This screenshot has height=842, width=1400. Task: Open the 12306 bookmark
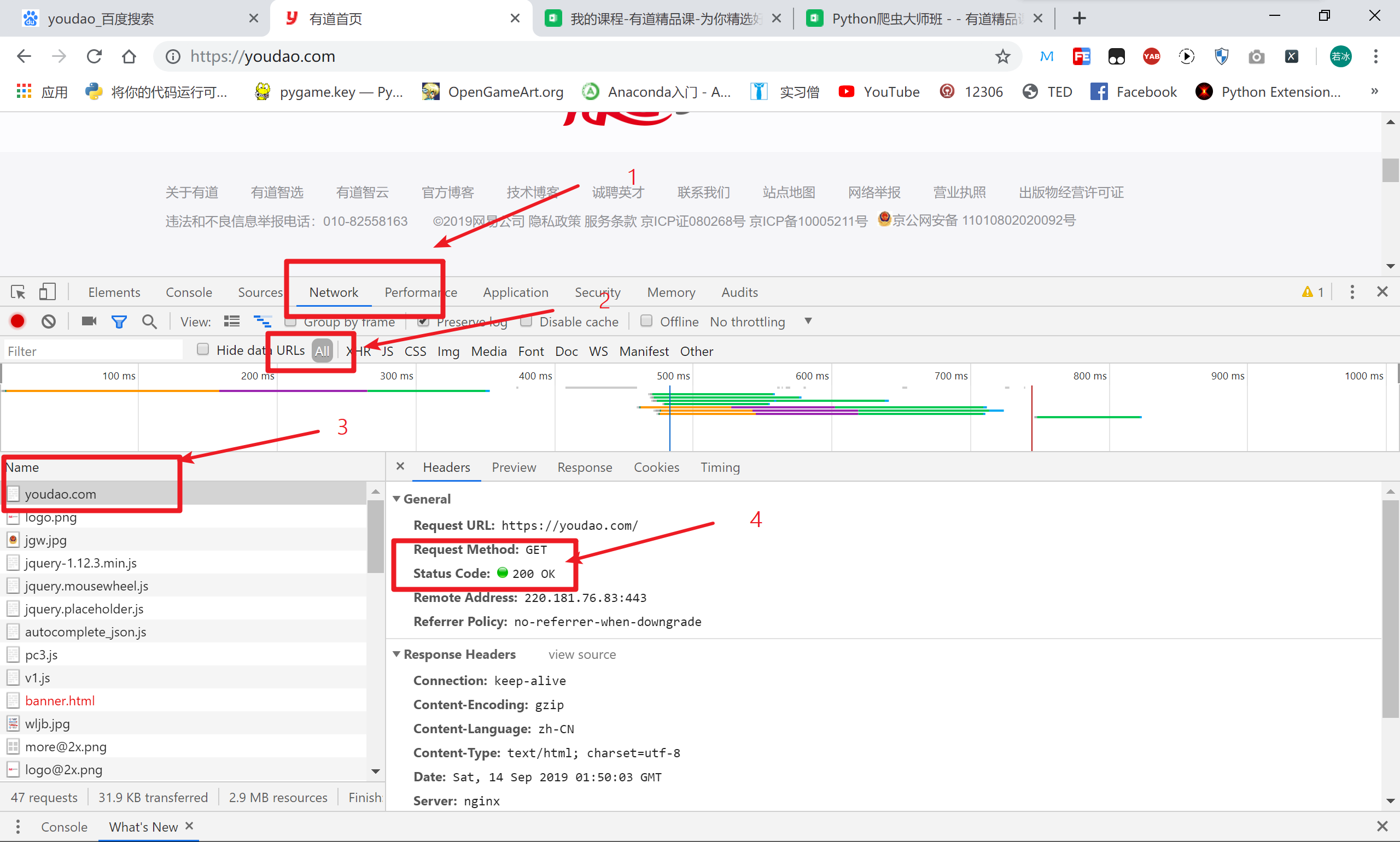point(972,91)
